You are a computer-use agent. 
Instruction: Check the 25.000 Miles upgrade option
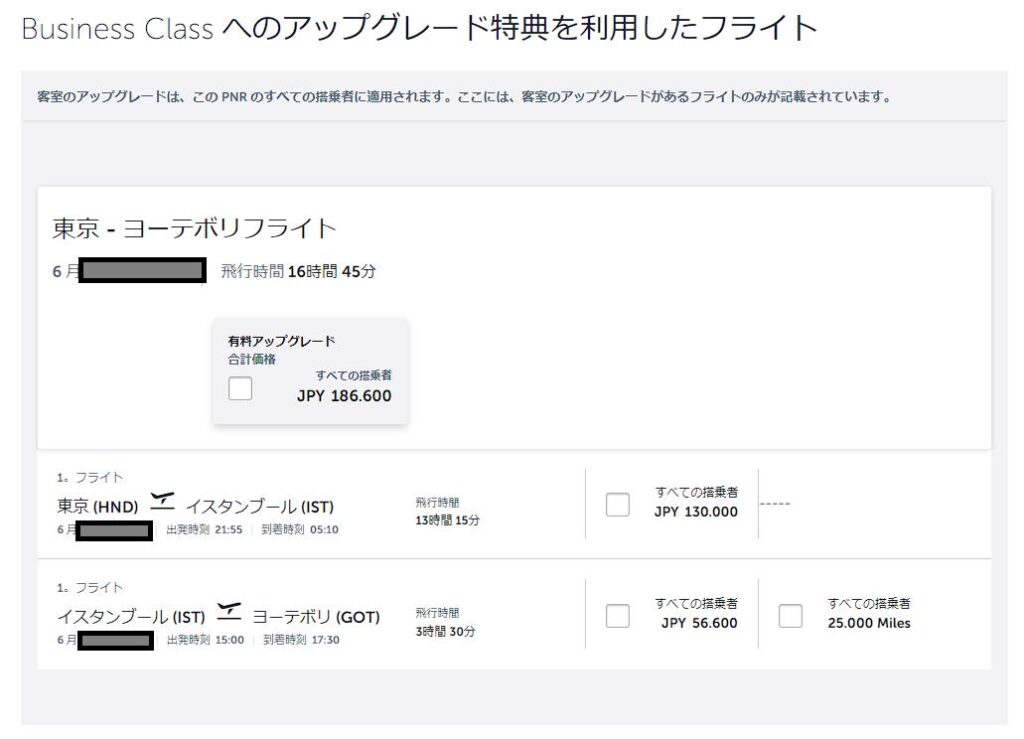tap(790, 616)
